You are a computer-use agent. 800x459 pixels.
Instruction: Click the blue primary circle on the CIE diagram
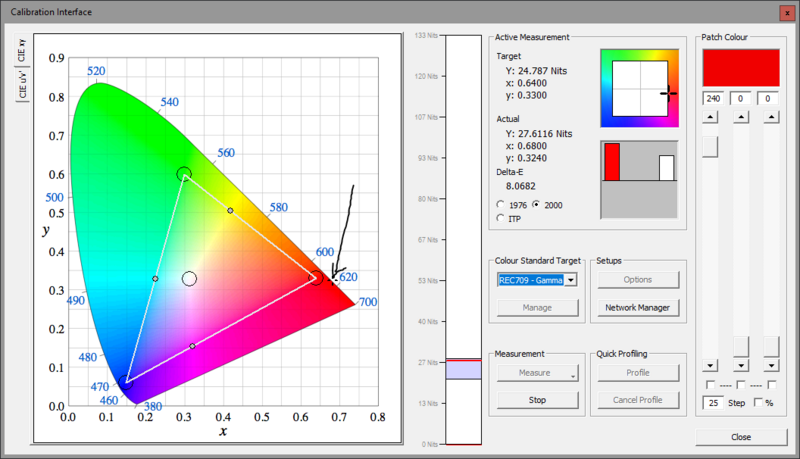[x=126, y=382]
